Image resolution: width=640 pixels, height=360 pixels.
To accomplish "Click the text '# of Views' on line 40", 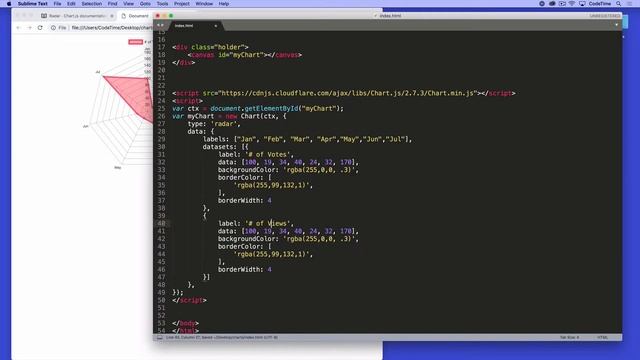I will 269,223.
